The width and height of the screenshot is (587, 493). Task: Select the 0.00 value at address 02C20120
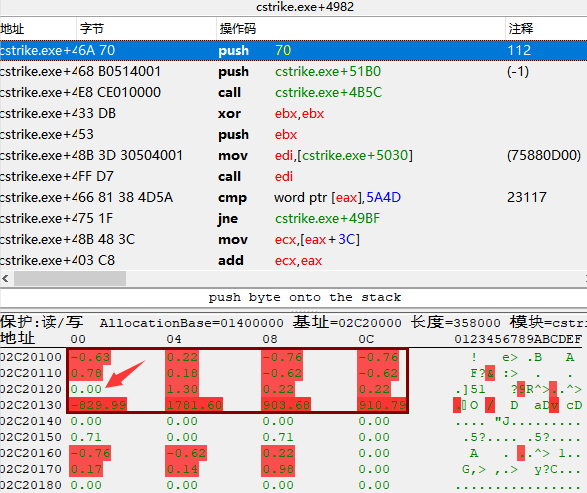click(86, 389)
